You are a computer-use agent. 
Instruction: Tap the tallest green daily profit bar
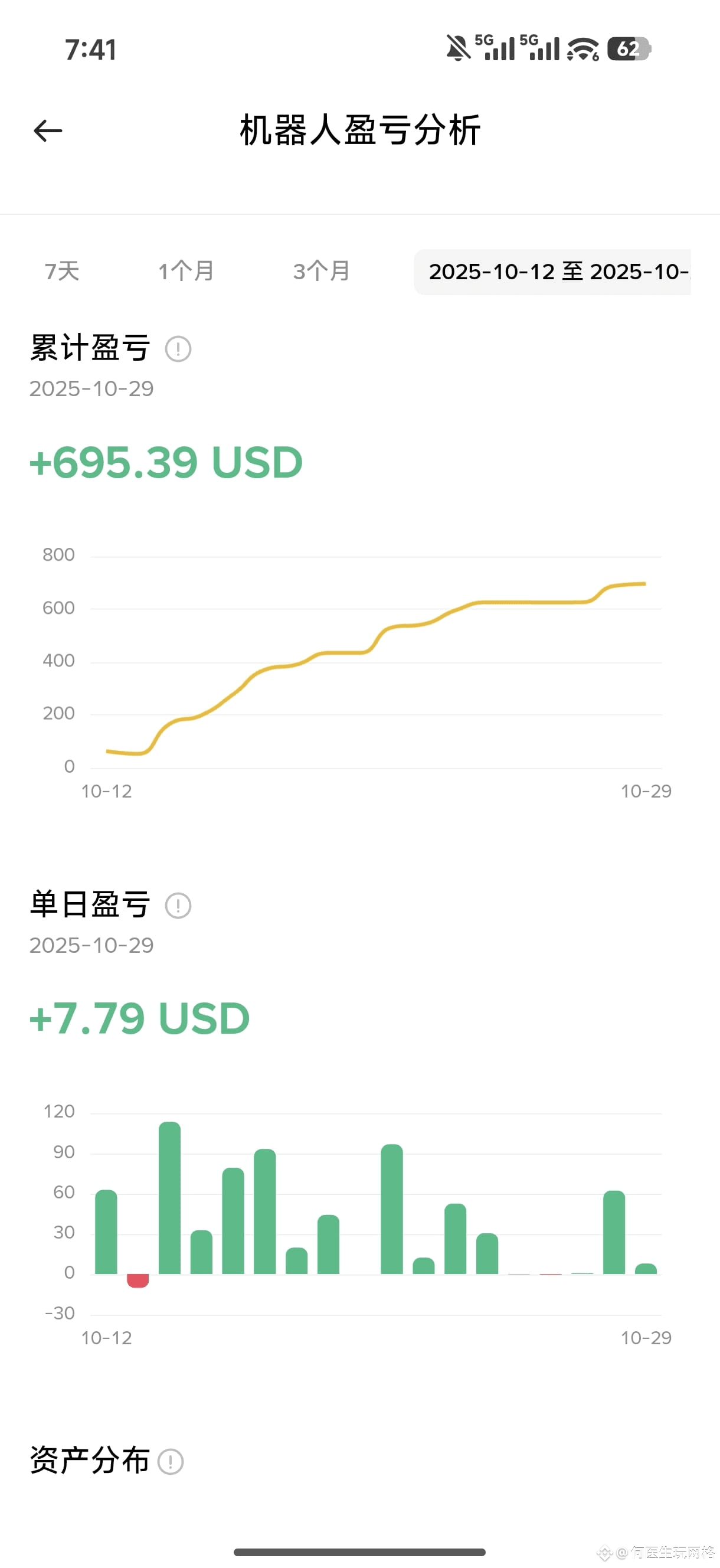[x=170, y=1197]
